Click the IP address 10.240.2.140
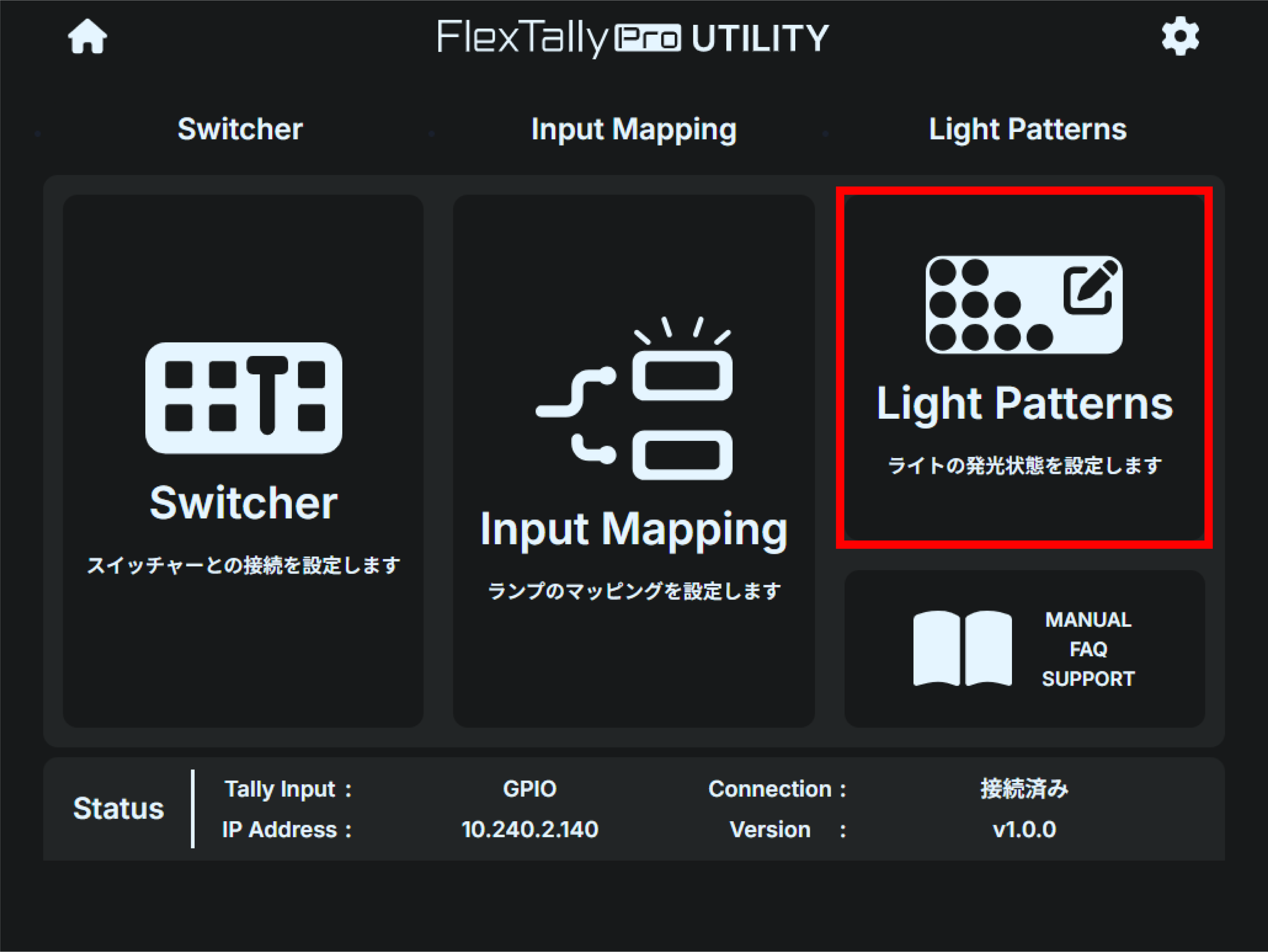The height and width of the screenshot is (952, 1268). 530,830
